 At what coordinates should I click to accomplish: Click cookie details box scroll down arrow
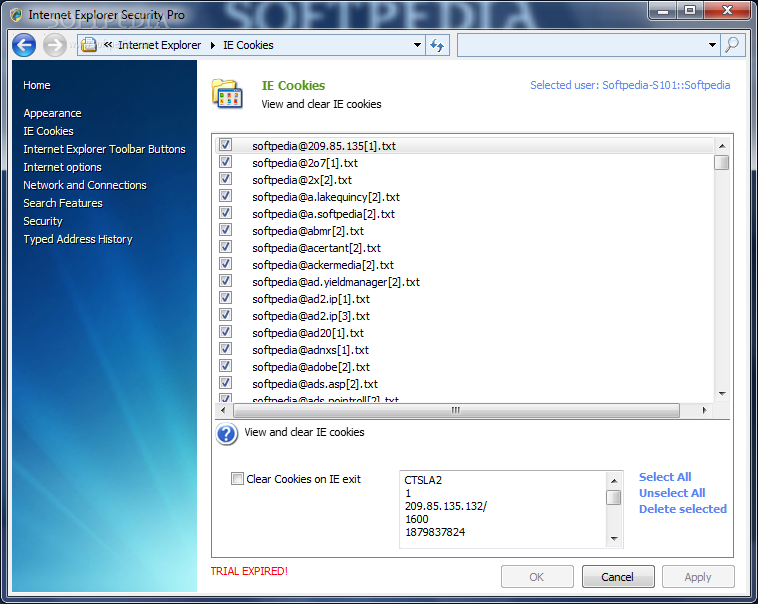[x=614, y=538]
